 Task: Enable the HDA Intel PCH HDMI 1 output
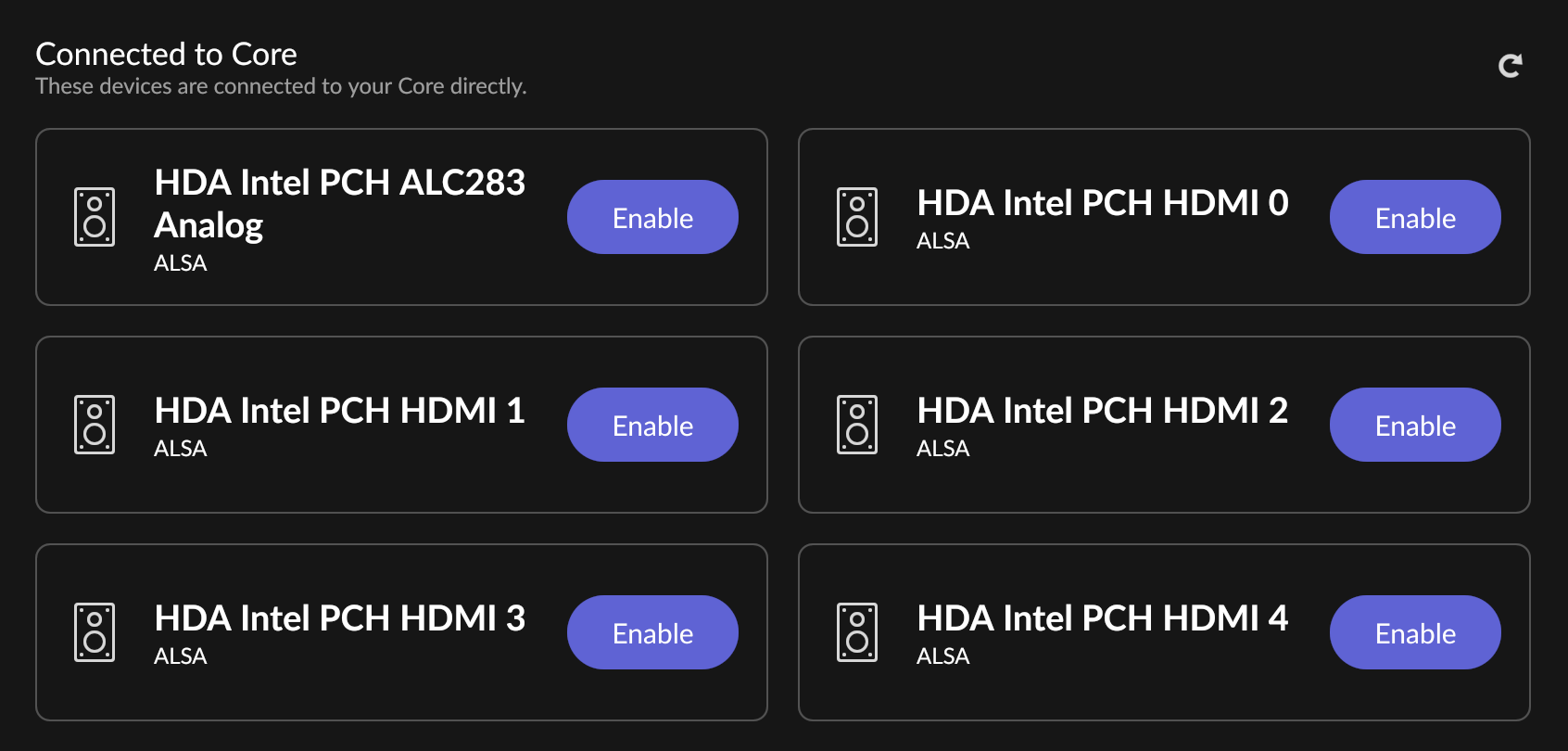coord(652,425)
